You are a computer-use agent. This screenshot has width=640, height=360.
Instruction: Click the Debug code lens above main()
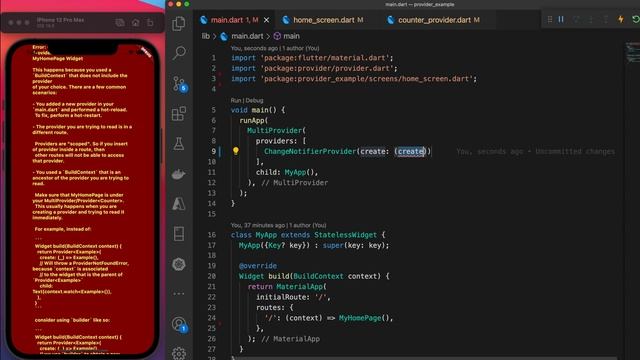(x=254, y=100)
